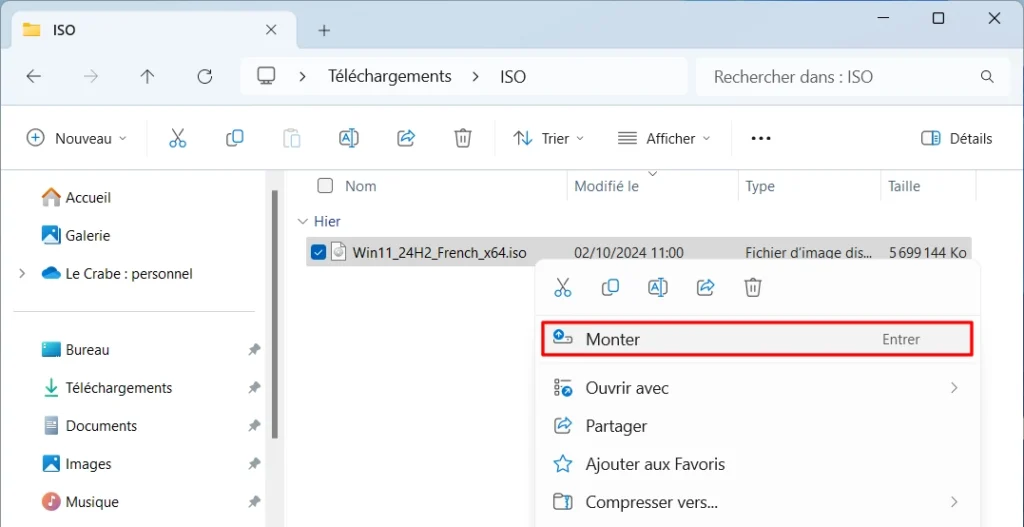Click pin icon beside Images
The width and height of the screenshot is (1024, 527).
coord(254,464)
